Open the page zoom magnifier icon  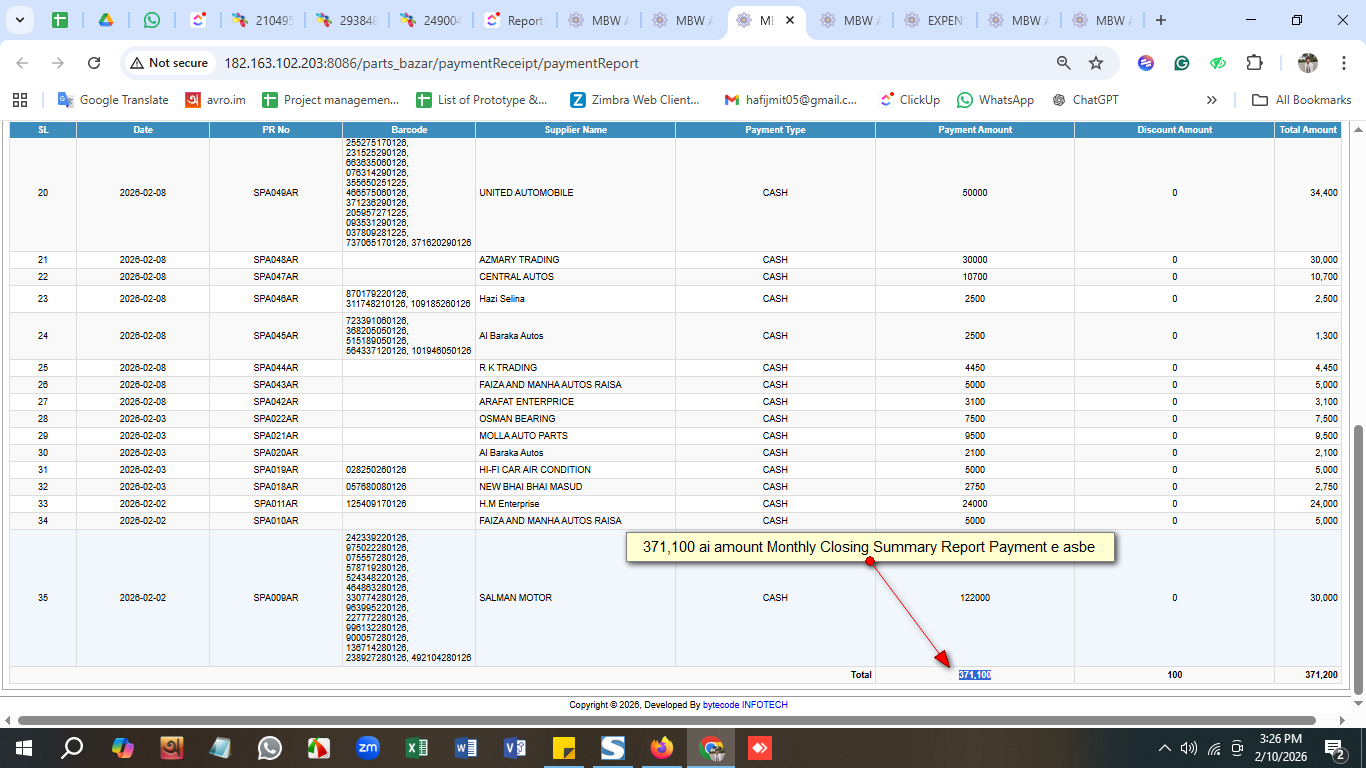coord(1064,63)
